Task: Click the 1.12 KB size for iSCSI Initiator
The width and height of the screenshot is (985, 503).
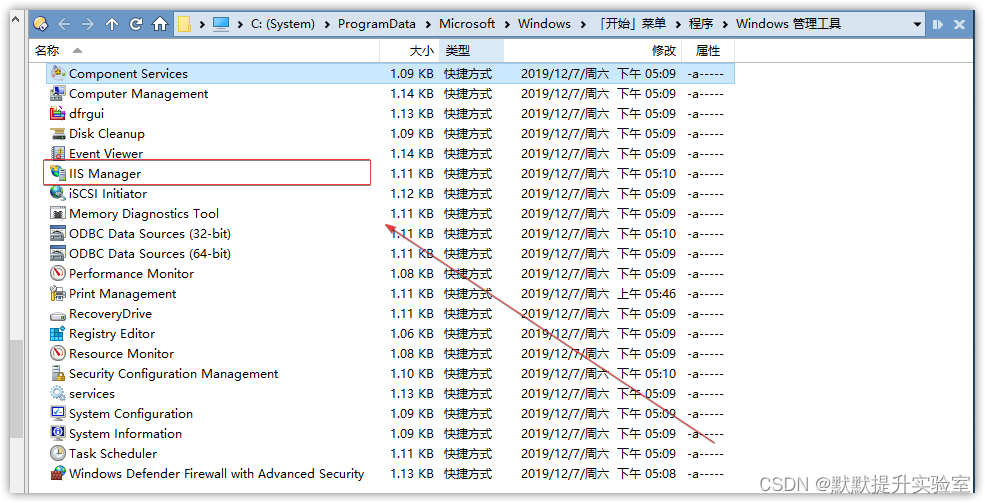Action: click(412, 193)
